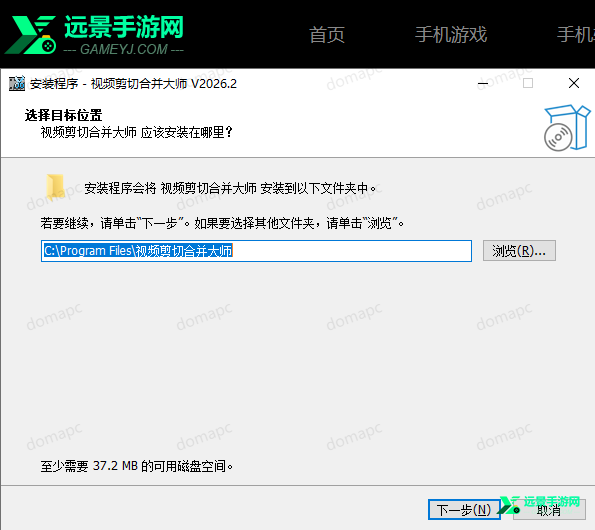Click the yellow folder icon

coord(55,187)
